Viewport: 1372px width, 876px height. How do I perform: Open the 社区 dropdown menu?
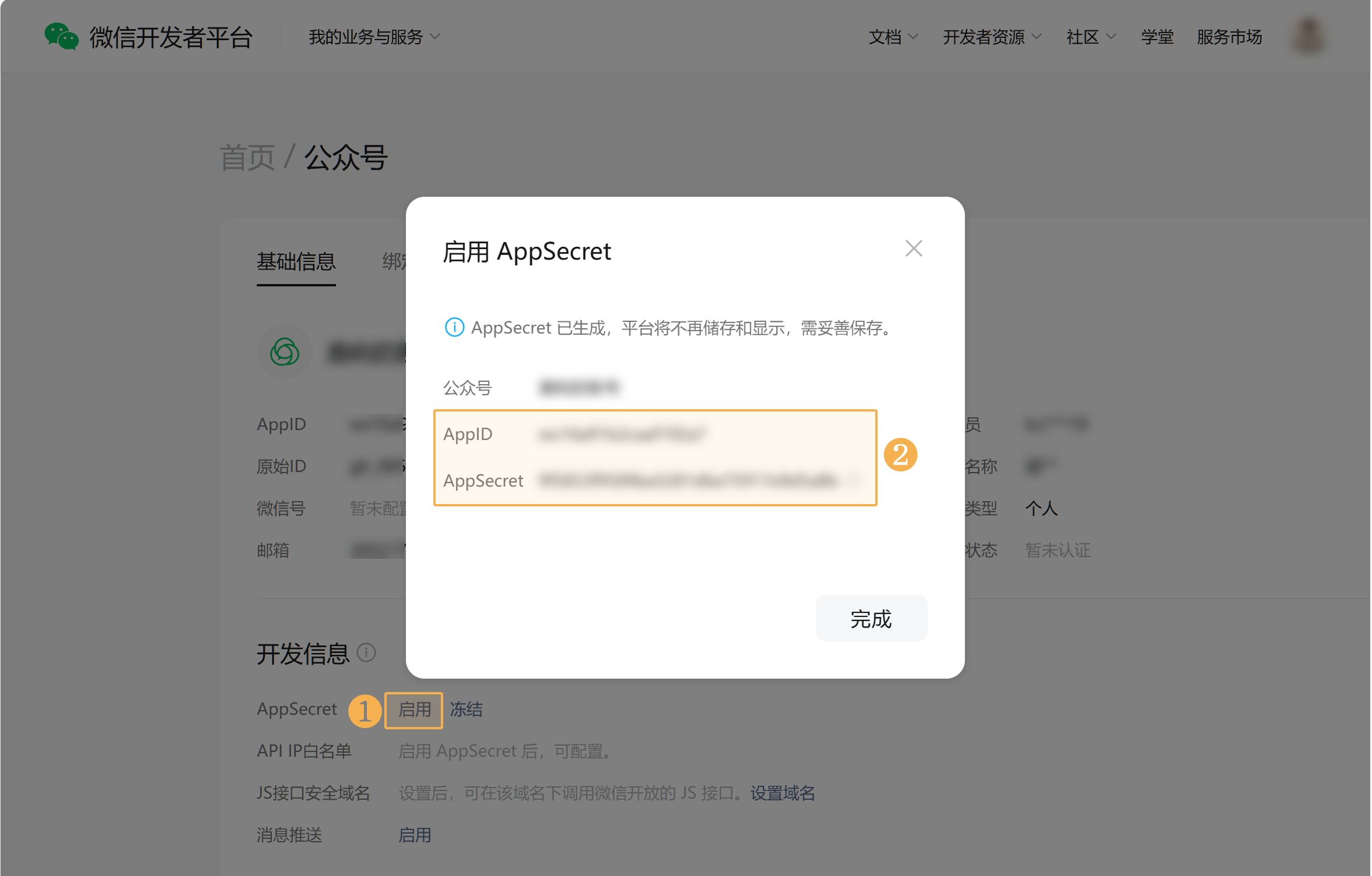[1091, 37]
